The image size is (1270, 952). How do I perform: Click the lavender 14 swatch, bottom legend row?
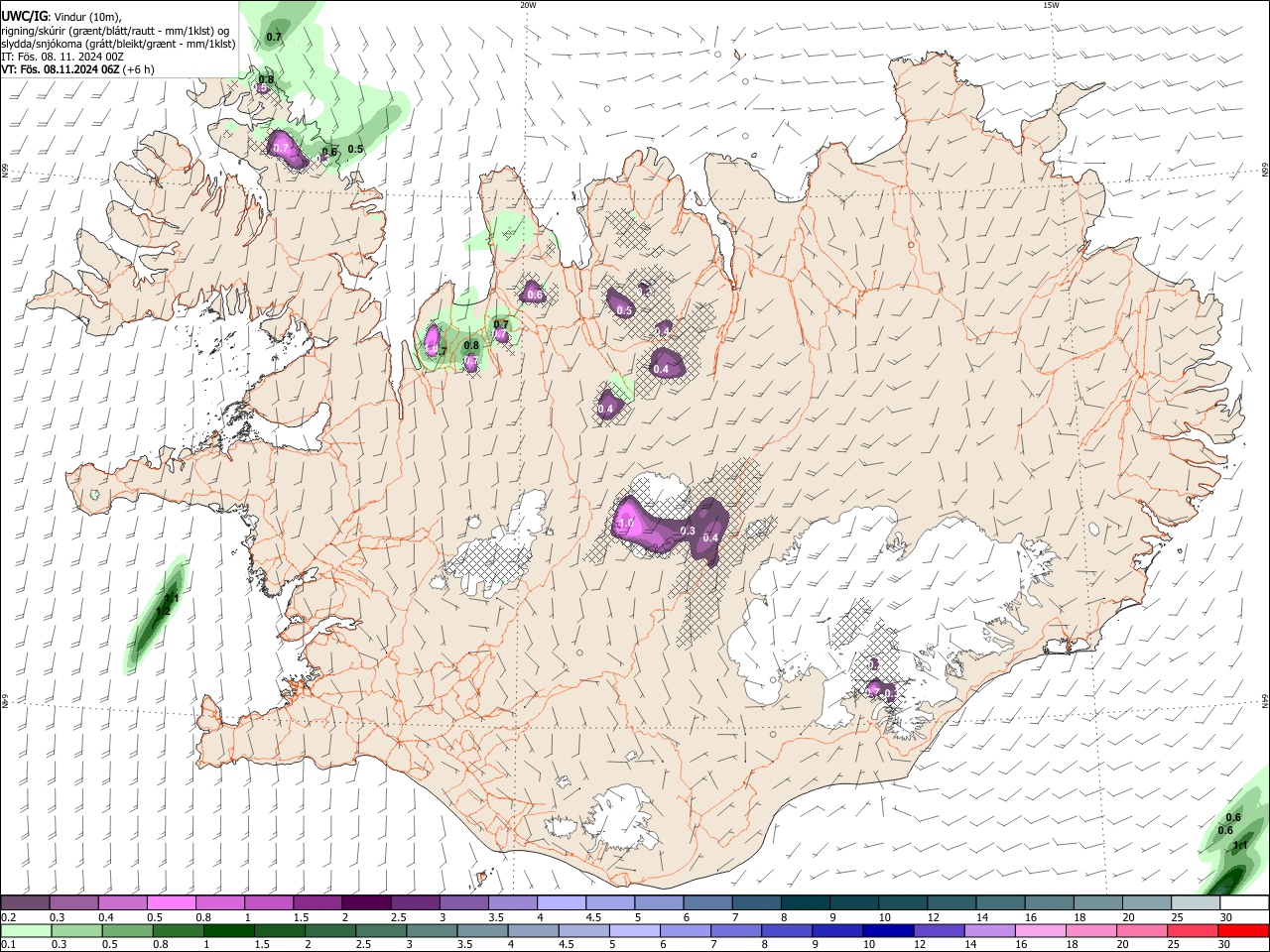click(x=988, y=930)
